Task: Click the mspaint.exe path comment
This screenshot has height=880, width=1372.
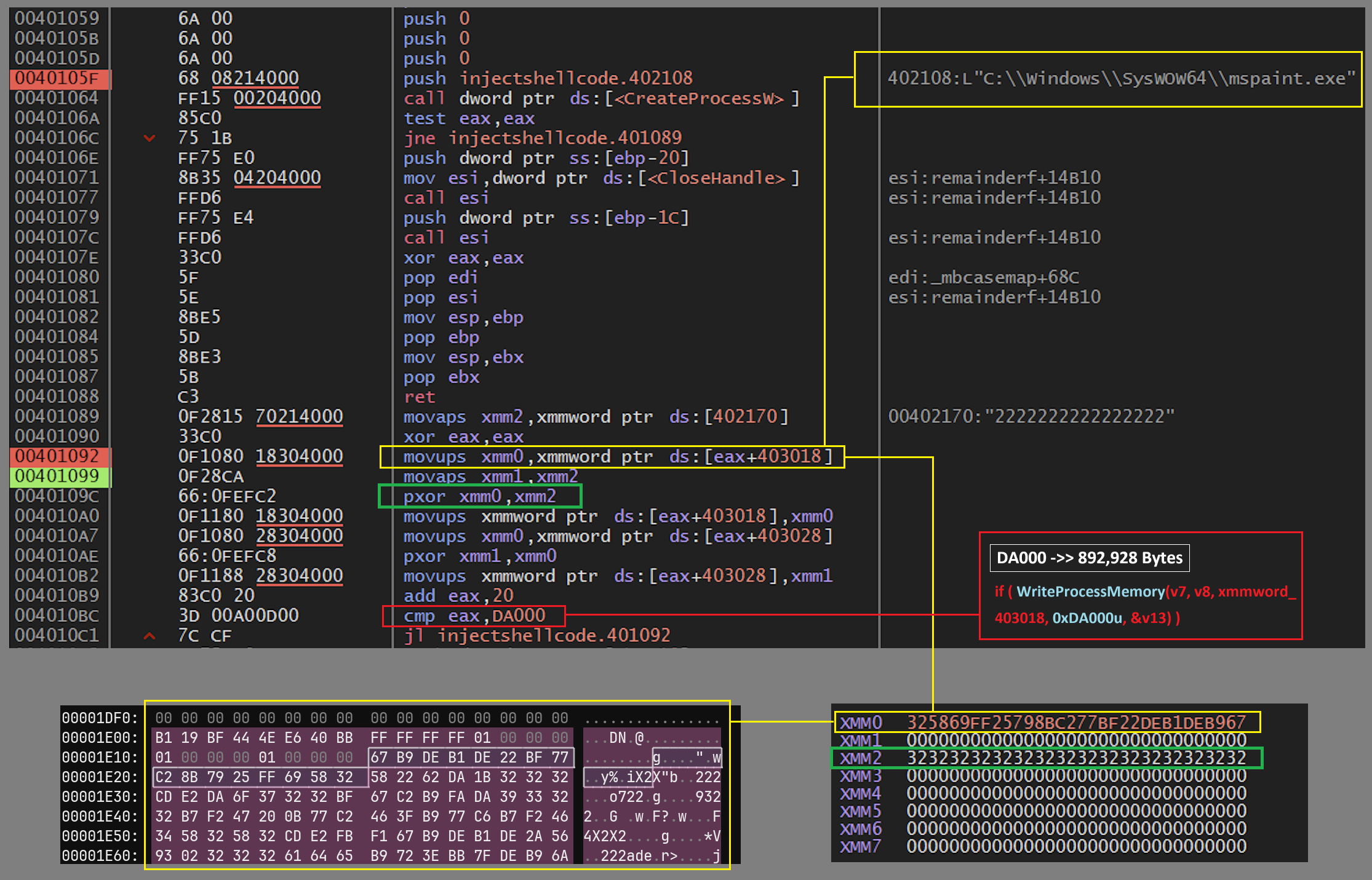Action: click(x=1120, y=79)
